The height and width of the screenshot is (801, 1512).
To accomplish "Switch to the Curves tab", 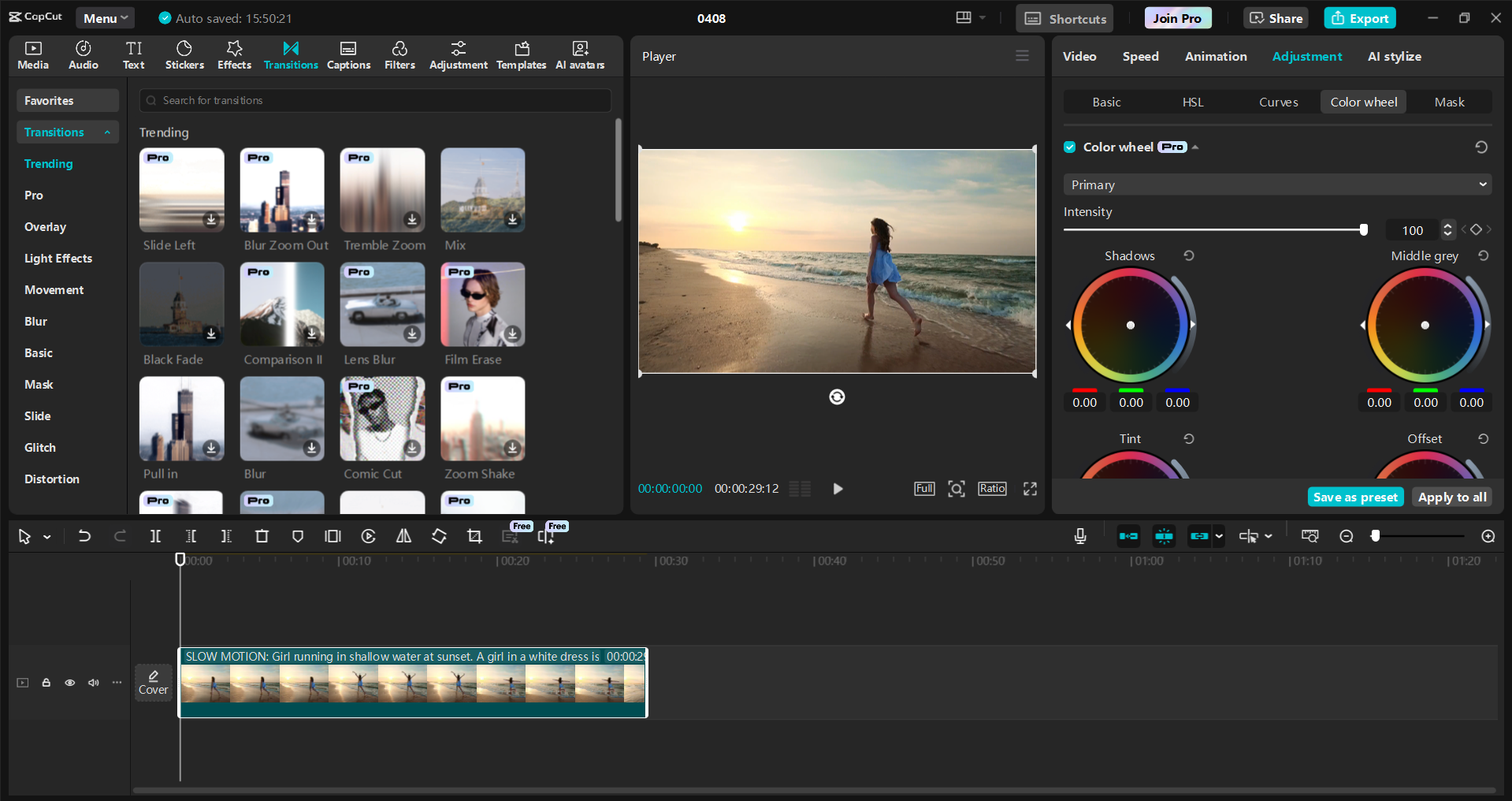I will click(1278, 102).
